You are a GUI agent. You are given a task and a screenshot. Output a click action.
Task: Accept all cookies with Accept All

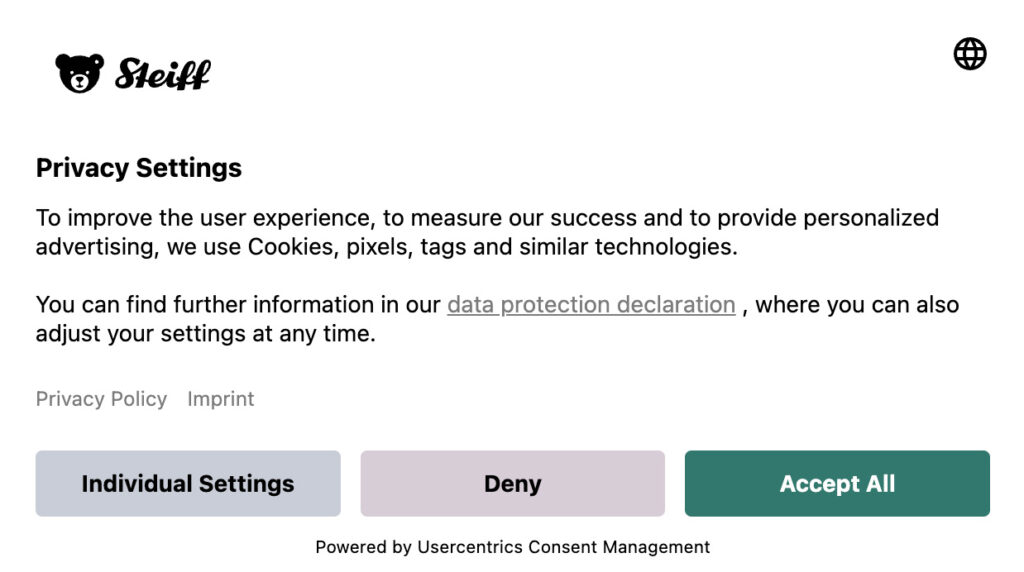tap(837, 484)
